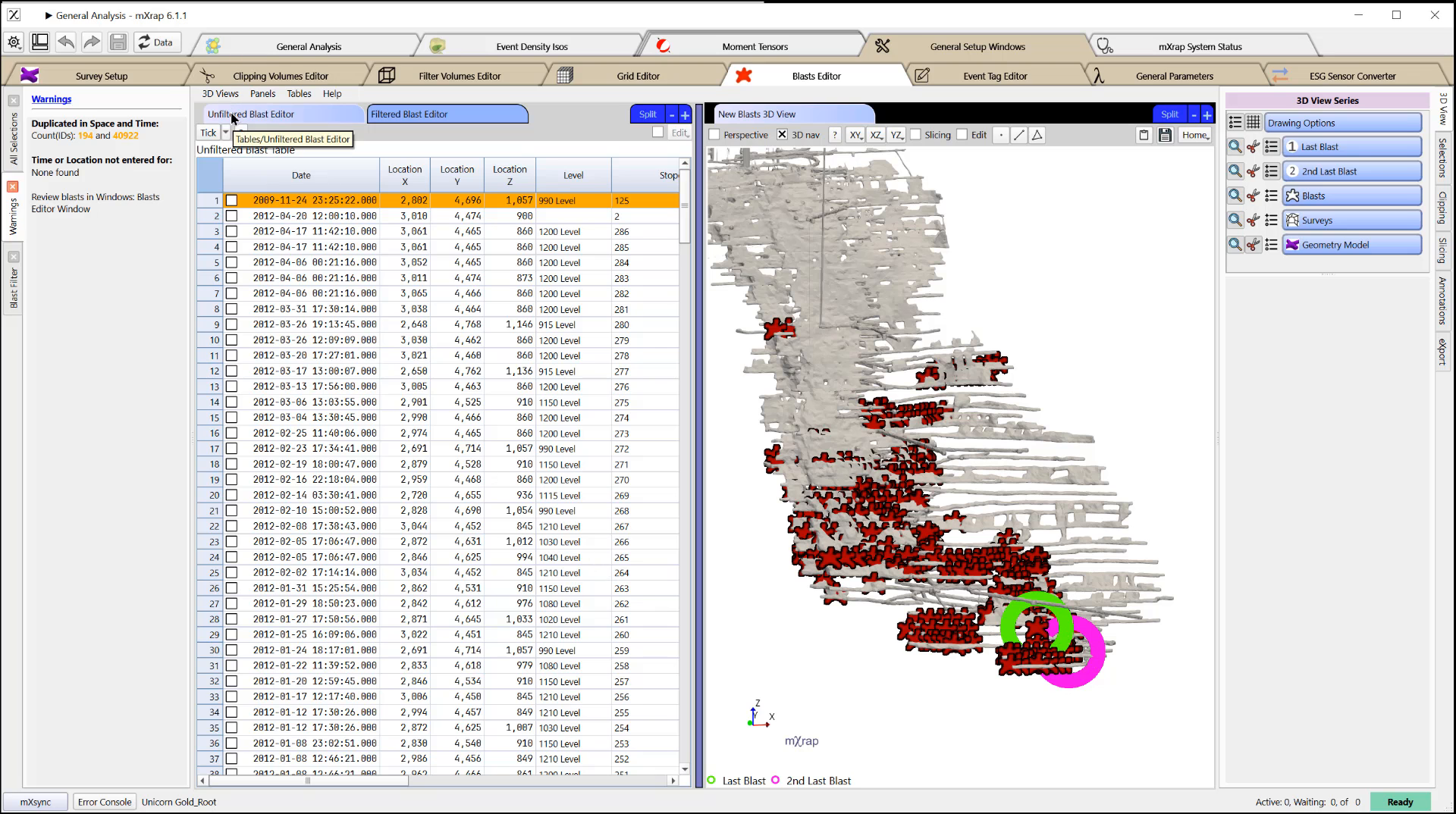Toggle the 3D nav checkbox
The height and width of the screenshot is (814, 1456).
783,135
